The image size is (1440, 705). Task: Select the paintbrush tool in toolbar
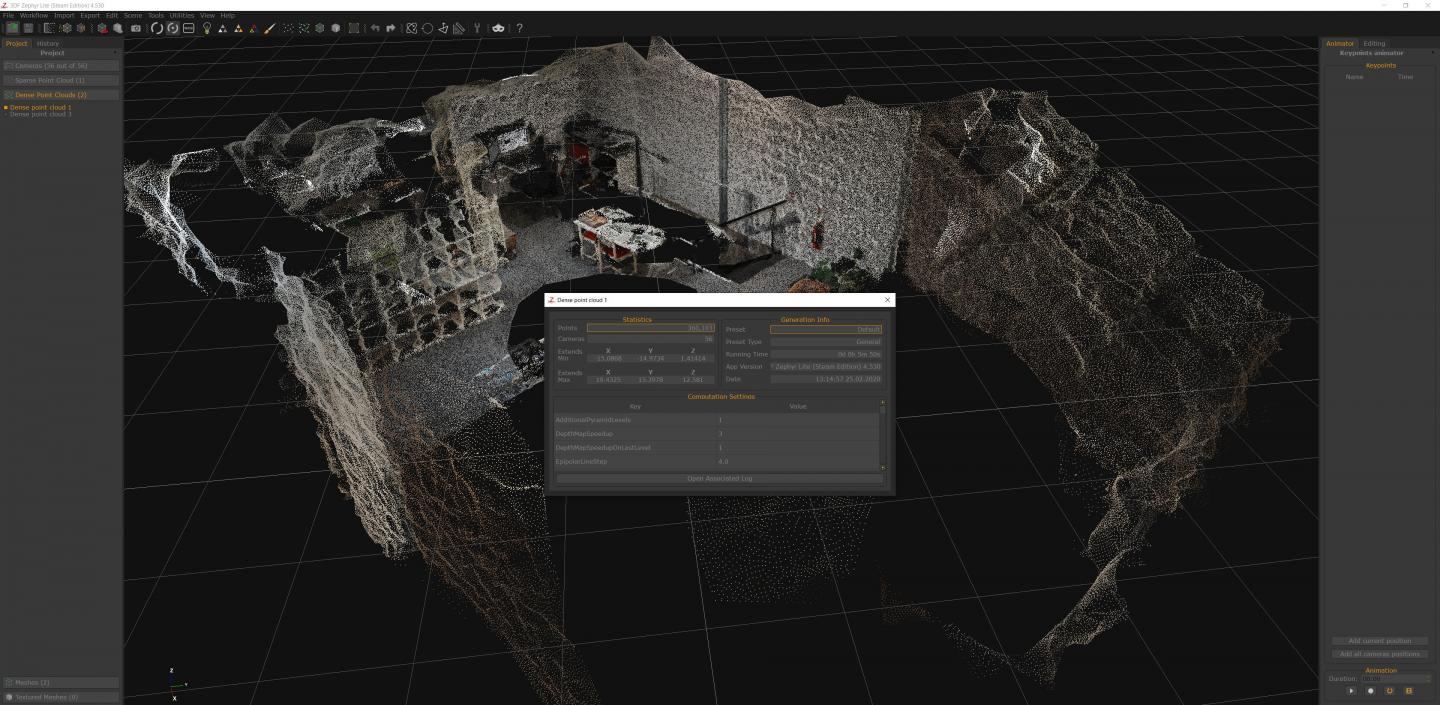[270, 28]
